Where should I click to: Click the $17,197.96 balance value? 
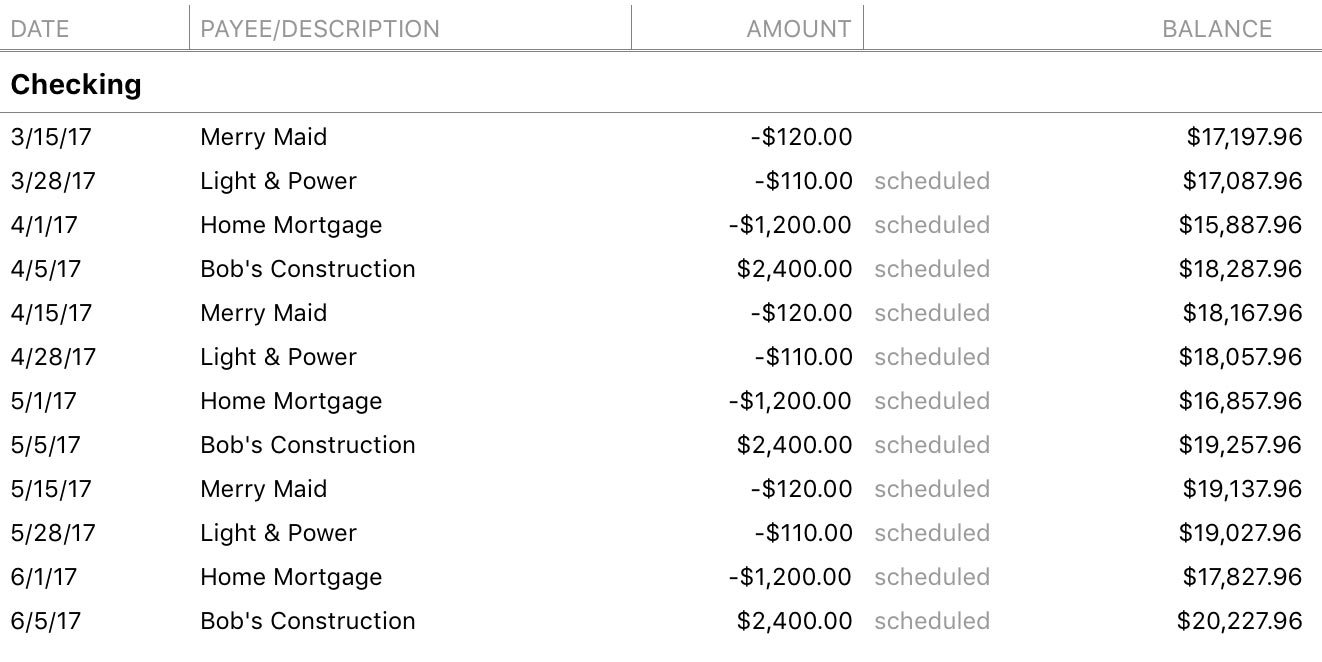[1244, 137]
